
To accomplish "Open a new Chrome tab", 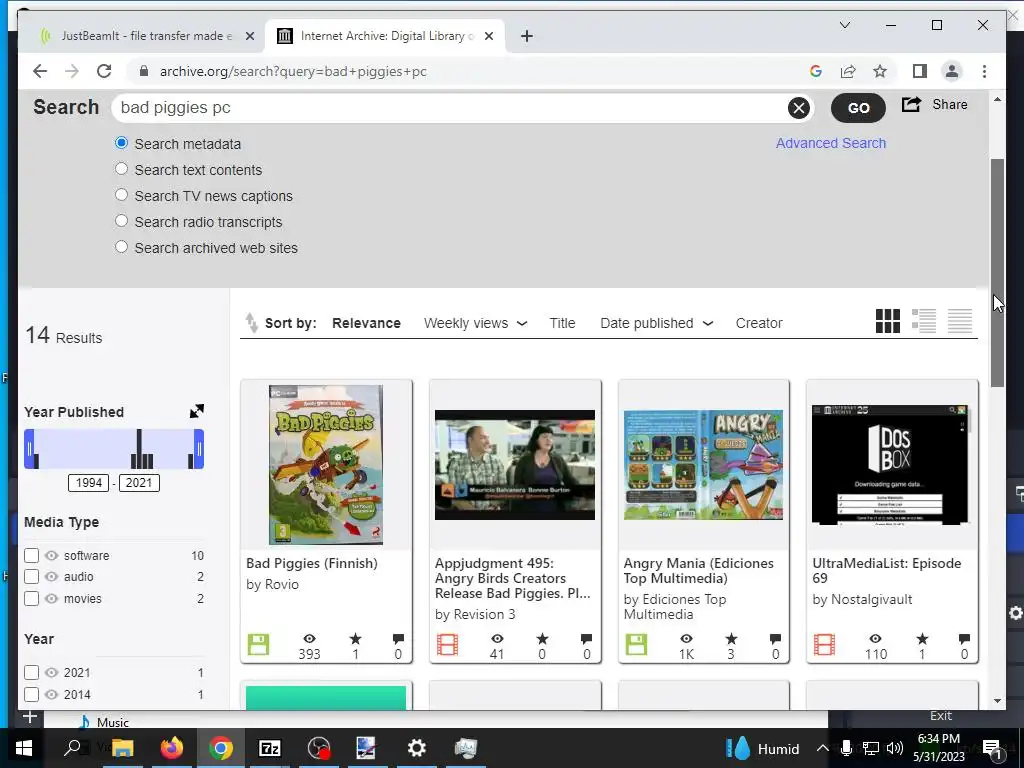I will (527, 37).
